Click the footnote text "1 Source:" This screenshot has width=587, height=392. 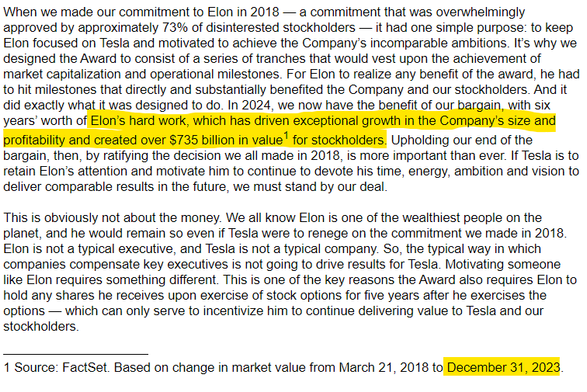[x=31, y=367]
